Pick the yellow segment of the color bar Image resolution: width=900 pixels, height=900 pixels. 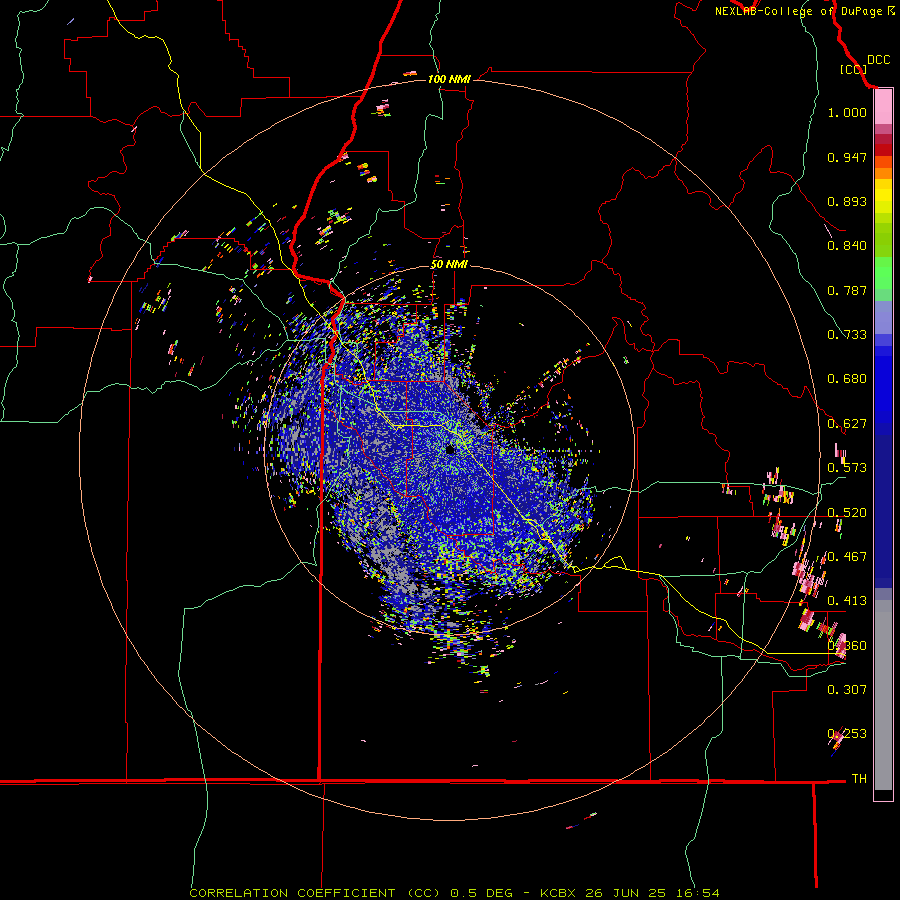click(883, 197)
